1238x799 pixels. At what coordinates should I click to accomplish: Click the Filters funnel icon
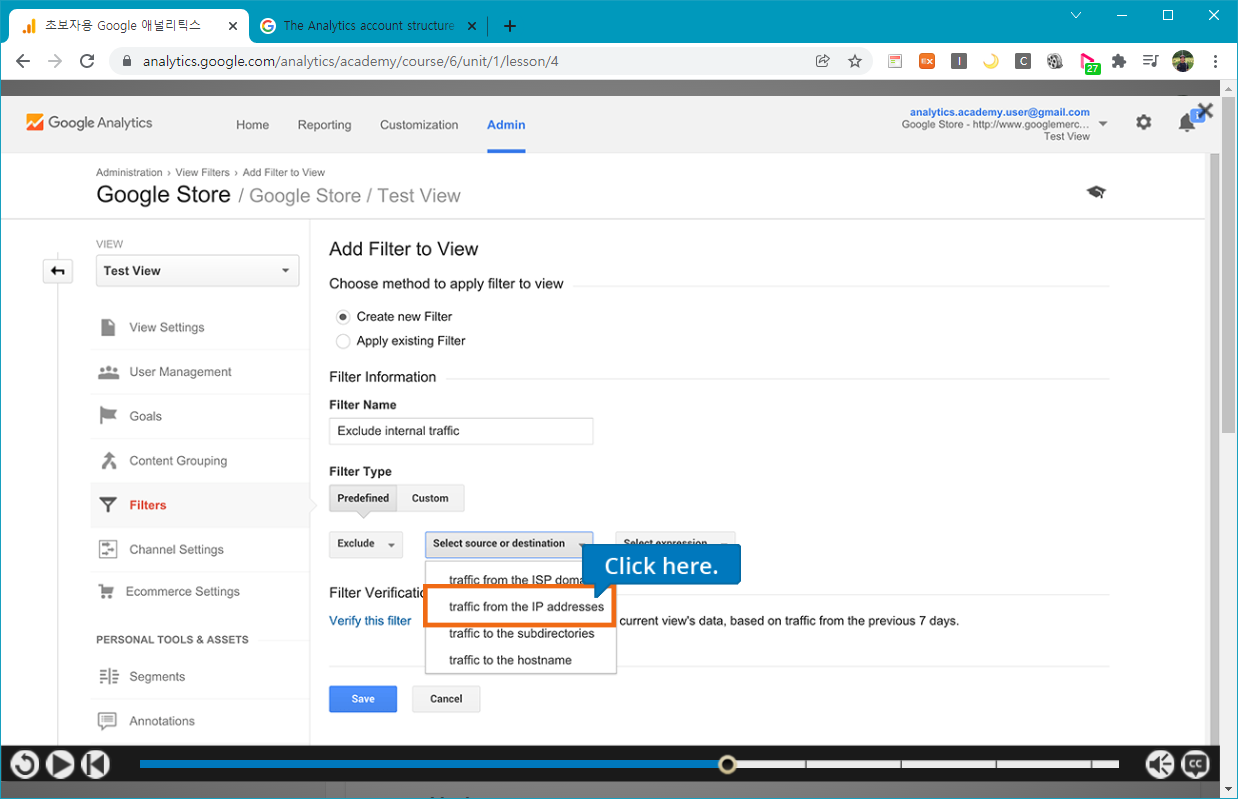tap(108, 505)
